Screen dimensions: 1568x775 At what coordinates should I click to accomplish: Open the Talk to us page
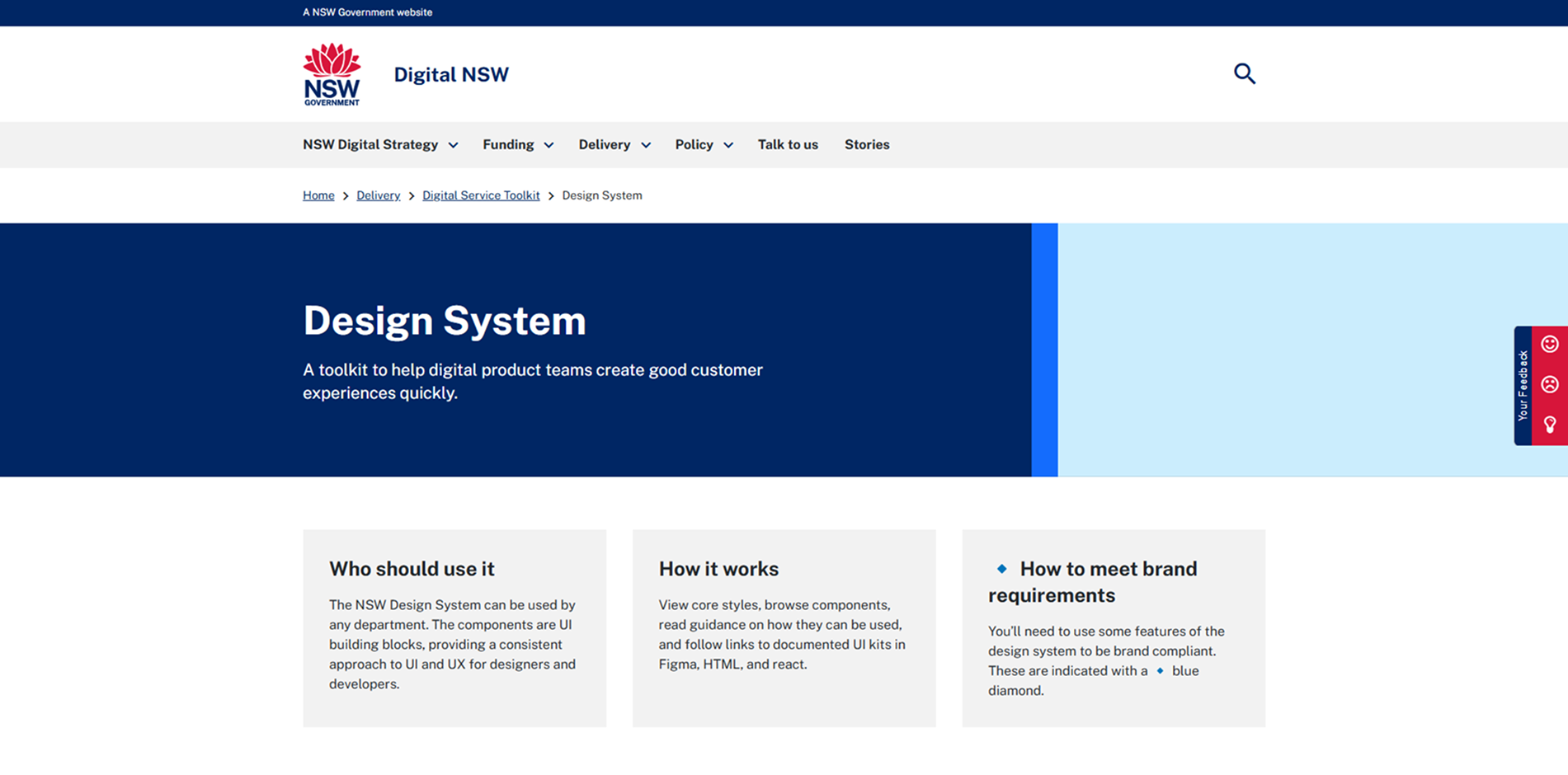click(788, 144)
